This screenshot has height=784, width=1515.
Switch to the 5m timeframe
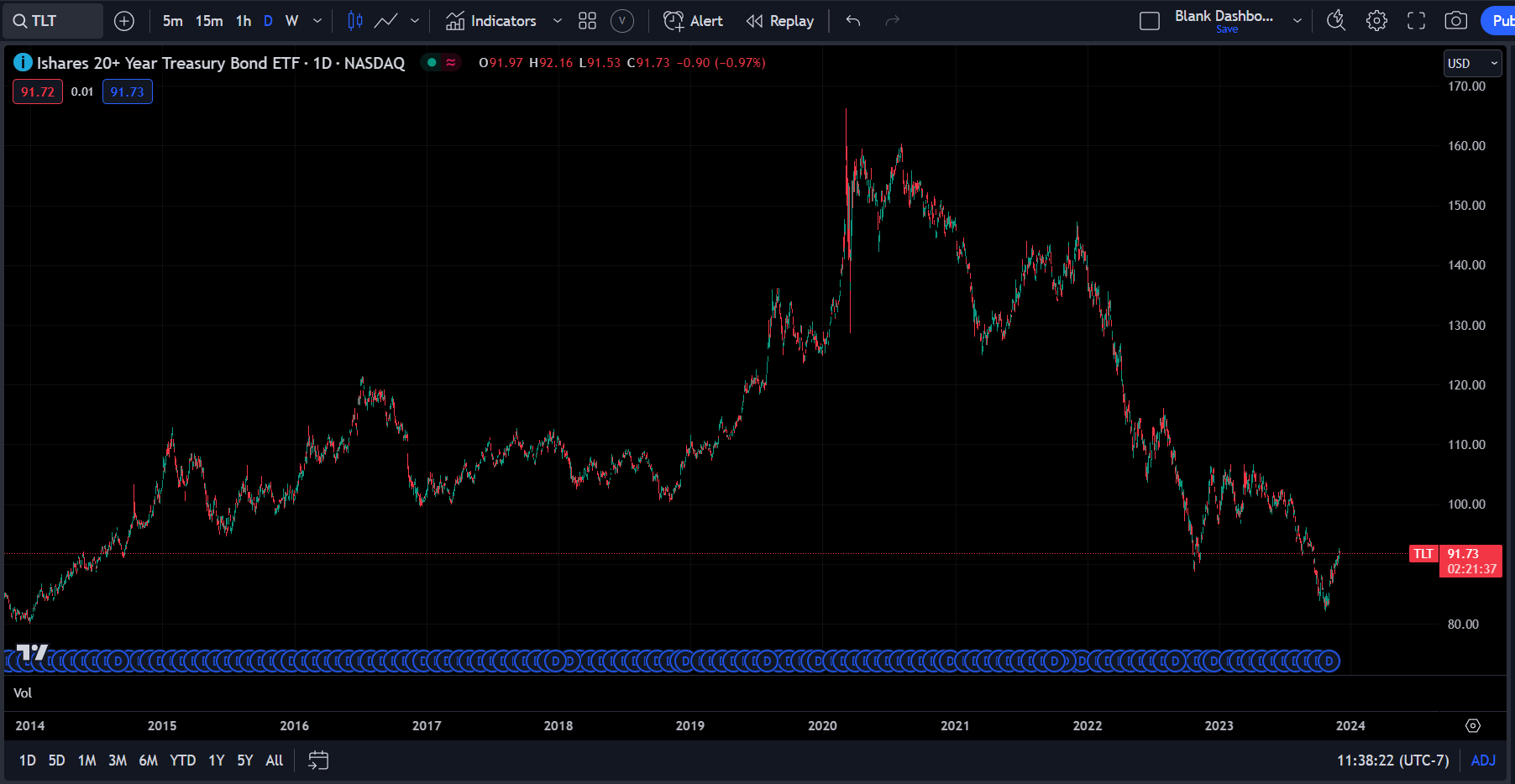(173, 21)
